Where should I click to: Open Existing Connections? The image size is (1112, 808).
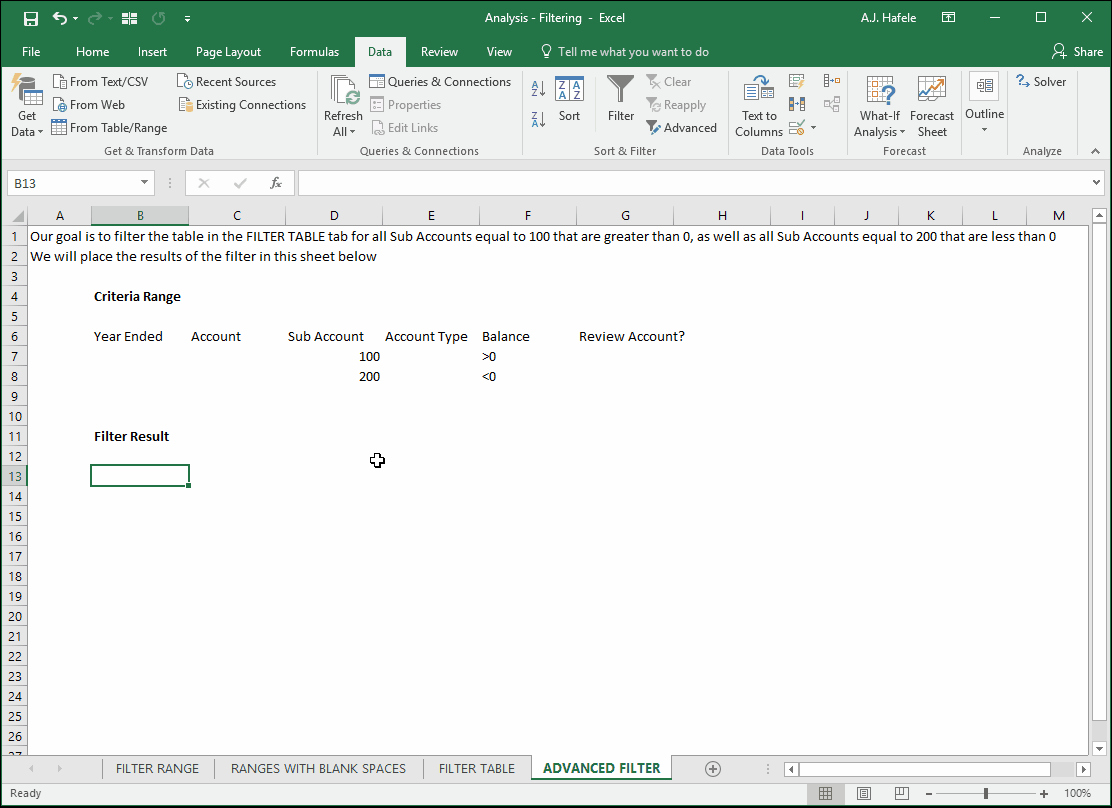(243, 104)
